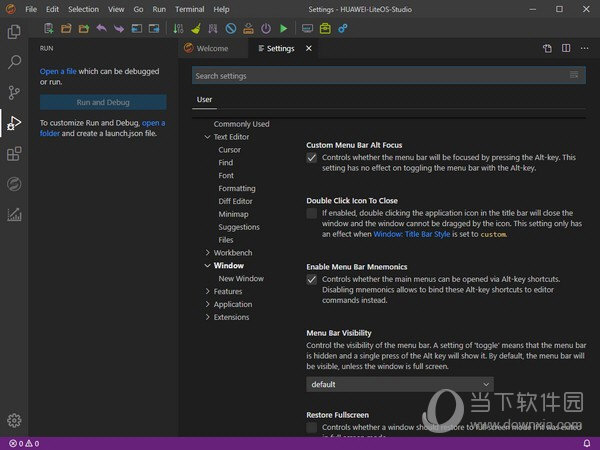Image resolution: width=600 pixels, height=450 pixels.
Task: Open Explorer in the activity bar
Action: tap(14, 32)
